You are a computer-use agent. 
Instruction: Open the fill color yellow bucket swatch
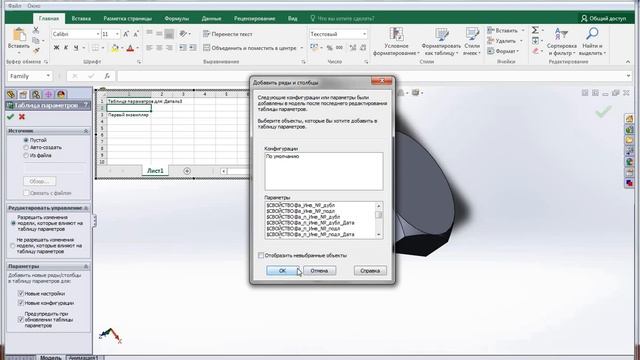pyautogui.click(x=115, y=48)
